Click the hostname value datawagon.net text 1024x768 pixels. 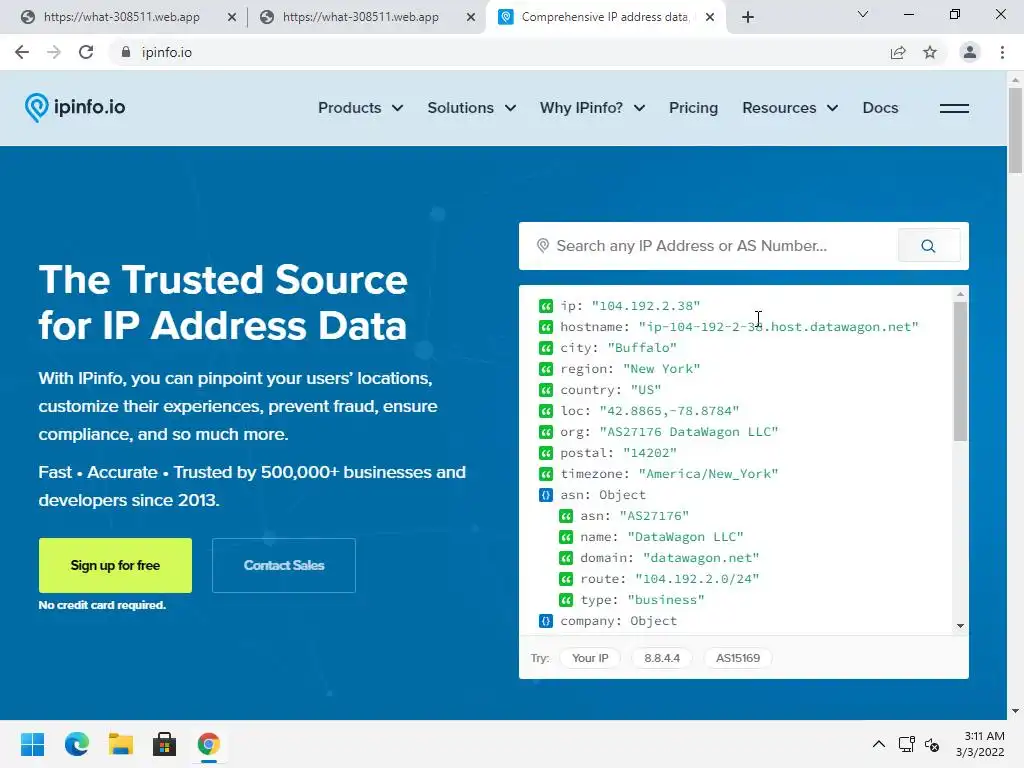coord(778,327)
